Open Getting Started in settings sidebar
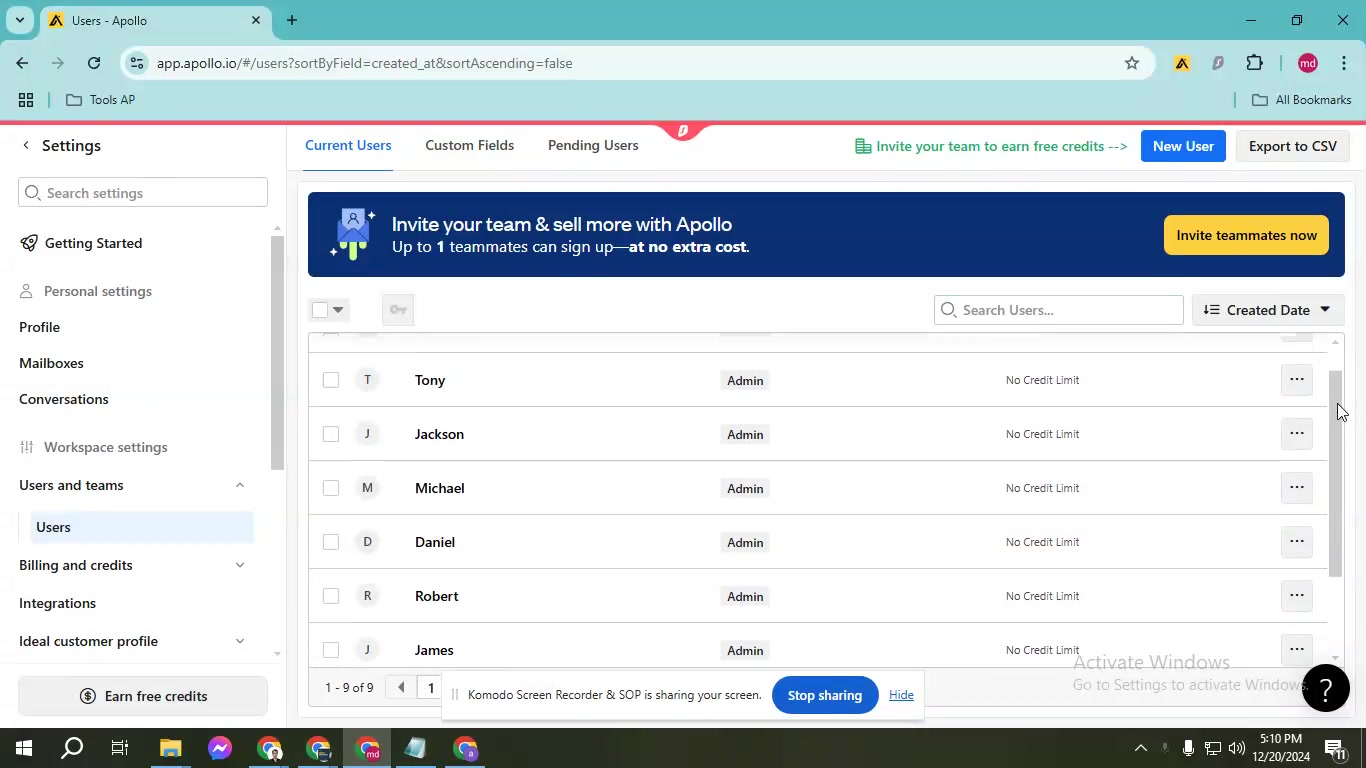 pyautogui.click(x=93, y=243)
